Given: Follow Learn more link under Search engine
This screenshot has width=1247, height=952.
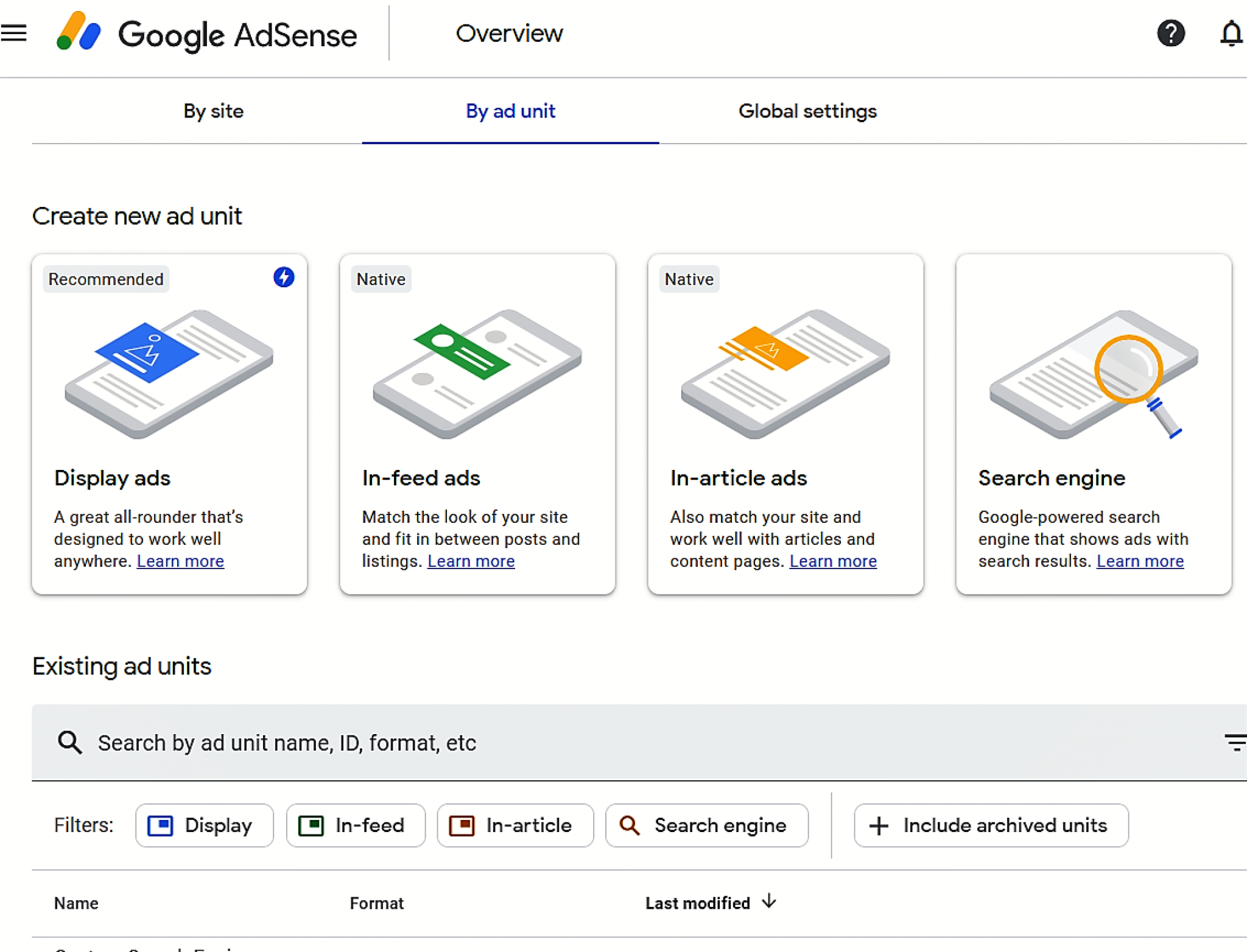Looking at the screenshot, I should point(1140,561).
